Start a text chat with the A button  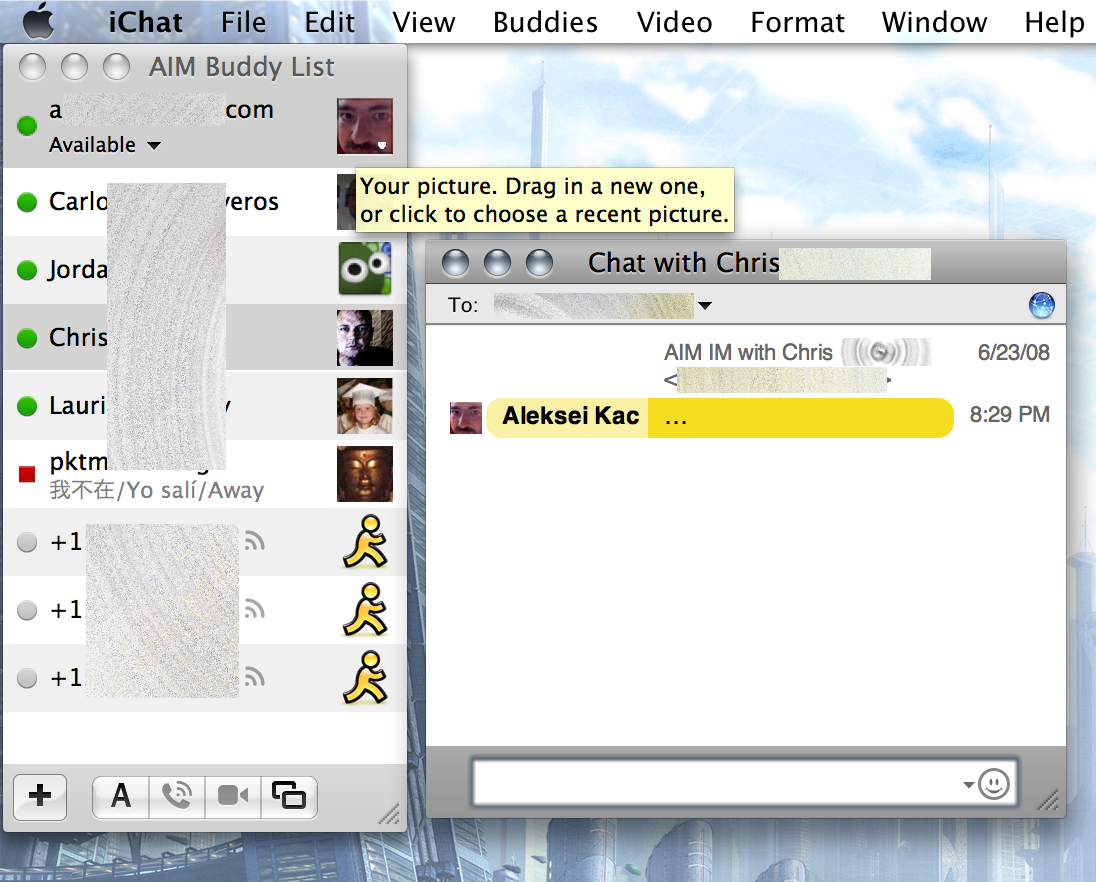click(x=120, y=796)
